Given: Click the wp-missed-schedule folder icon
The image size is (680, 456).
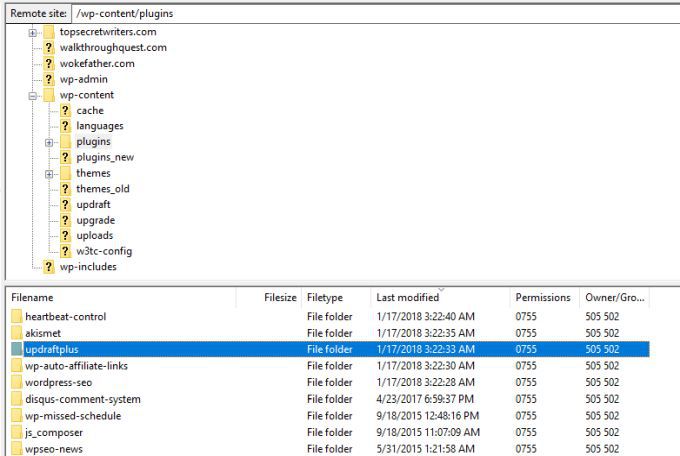Looking at the screenshot, I should (x=16, y=416).
